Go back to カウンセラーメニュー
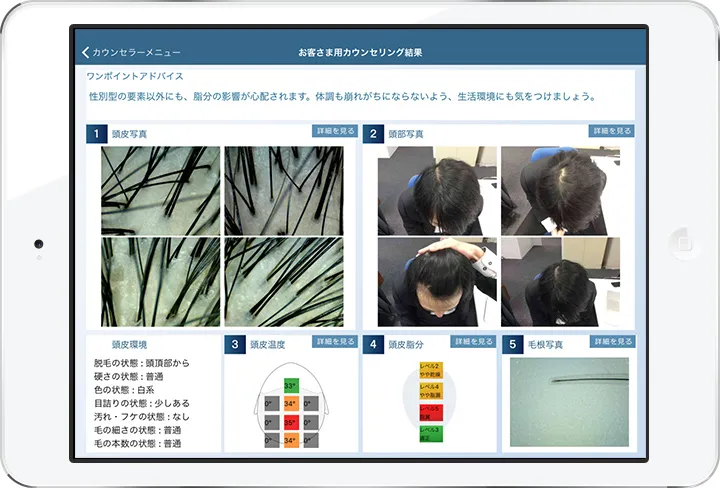The image size is (720, 488). [136, 52]
